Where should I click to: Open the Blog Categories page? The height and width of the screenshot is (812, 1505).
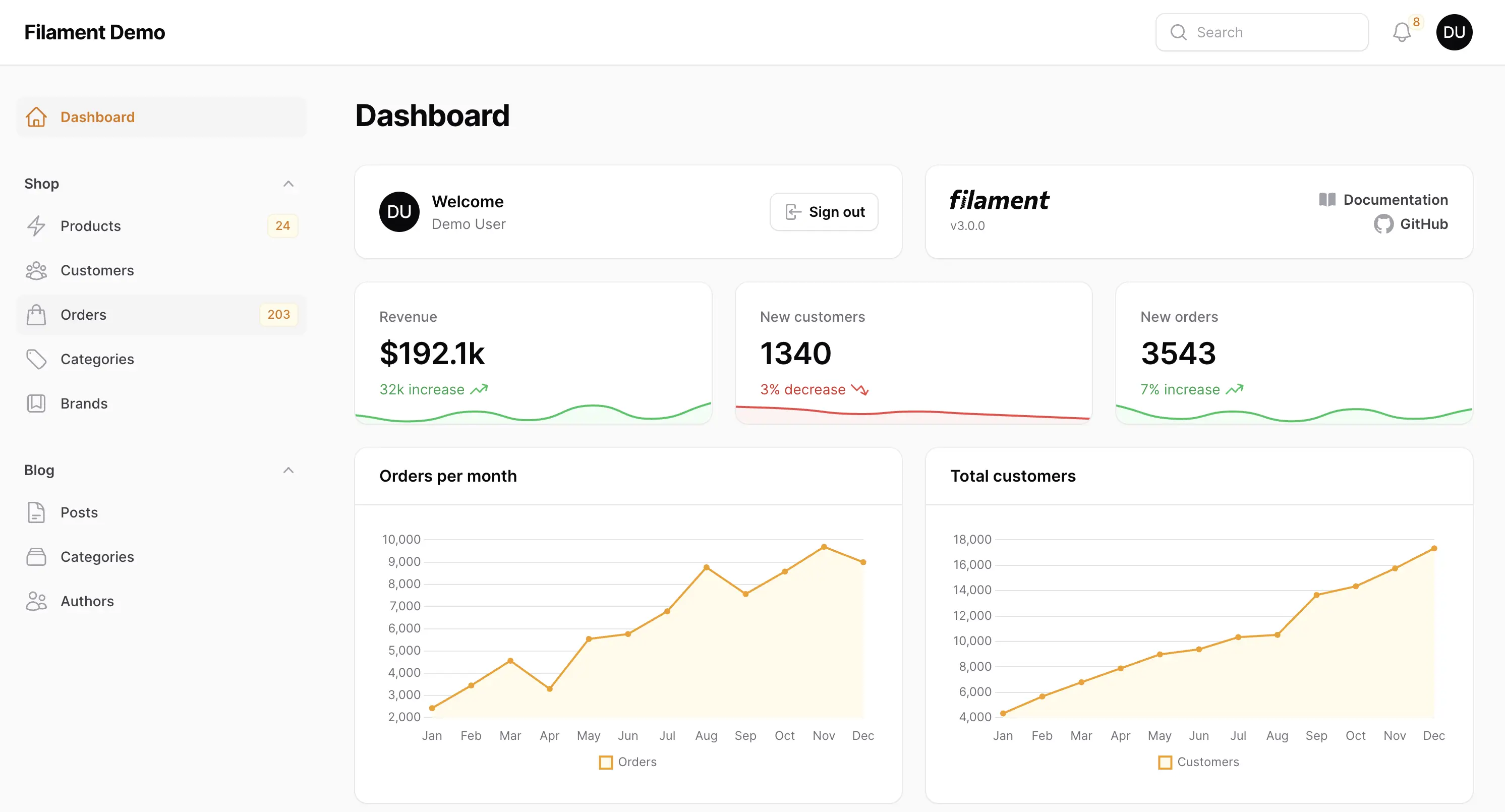(97, 556)
